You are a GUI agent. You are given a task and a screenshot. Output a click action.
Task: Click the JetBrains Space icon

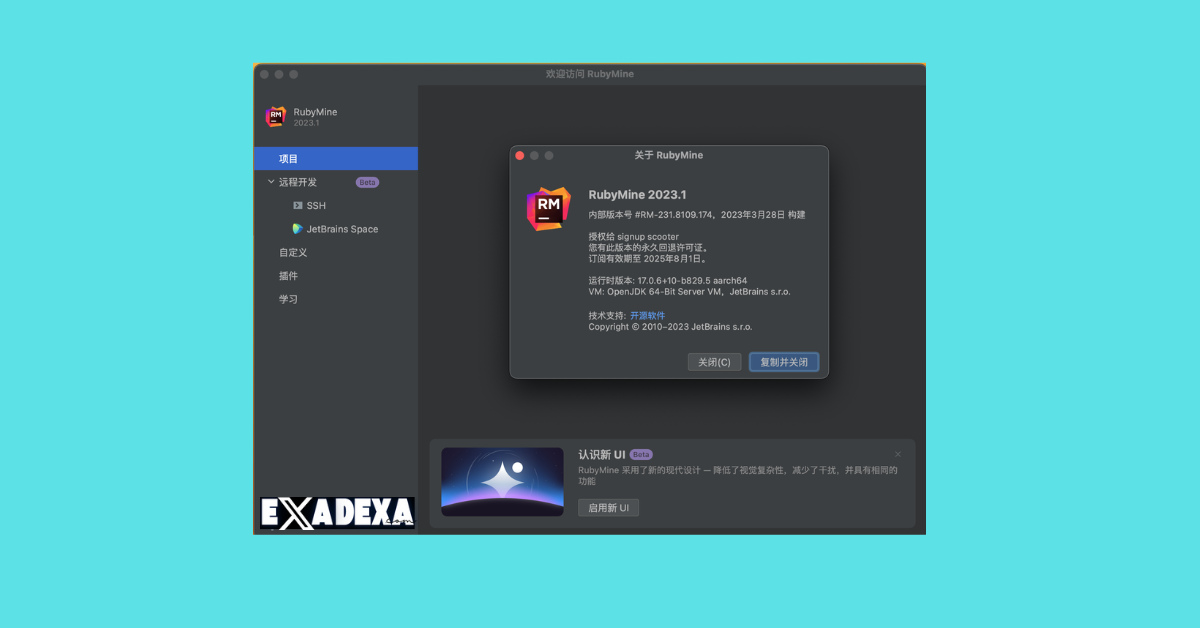point(297,229)
